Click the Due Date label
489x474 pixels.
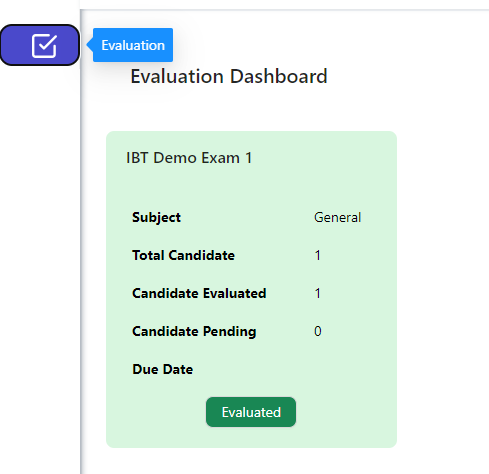(162, 369)
